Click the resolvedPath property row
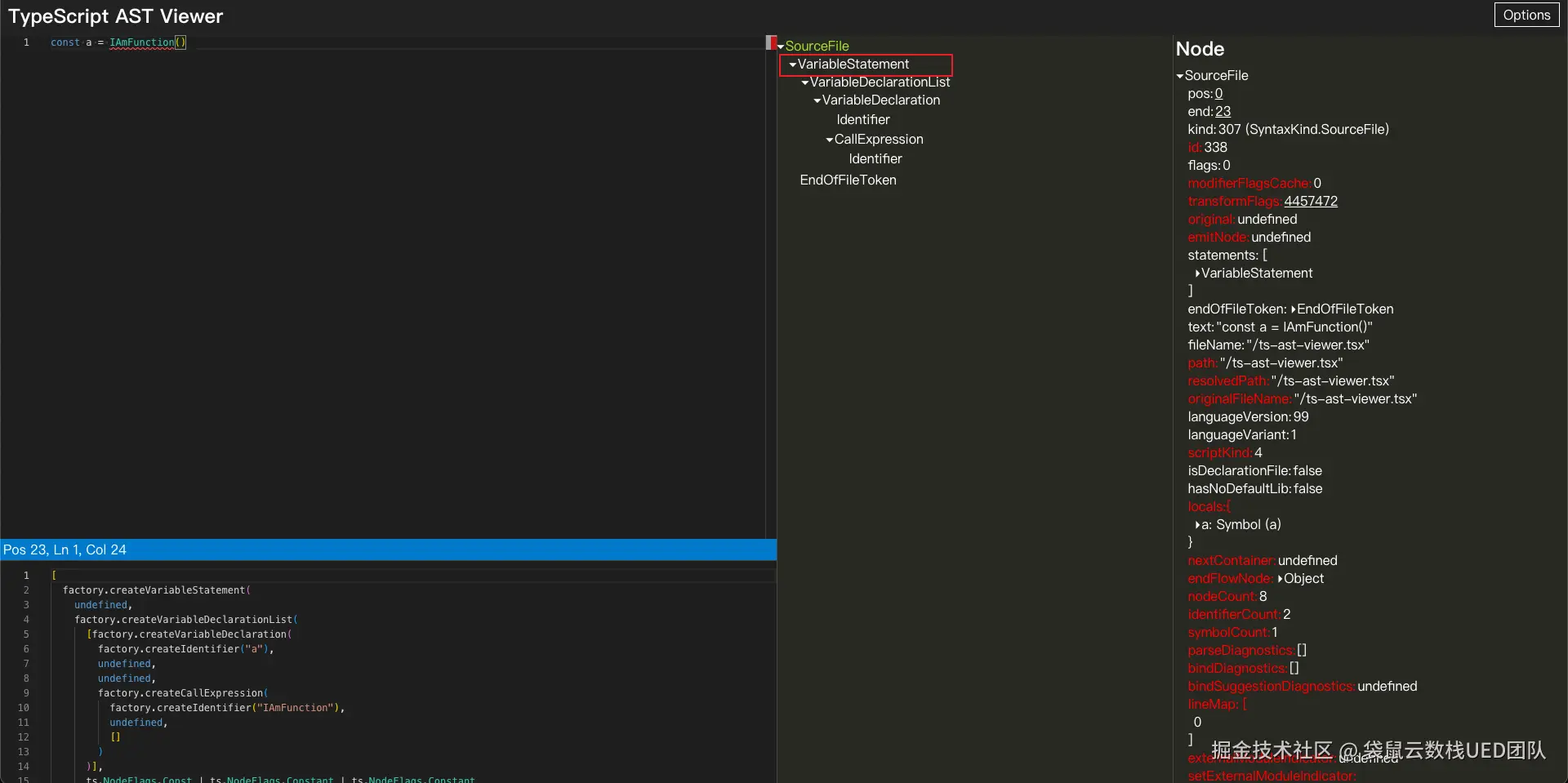 point(1290,381)
